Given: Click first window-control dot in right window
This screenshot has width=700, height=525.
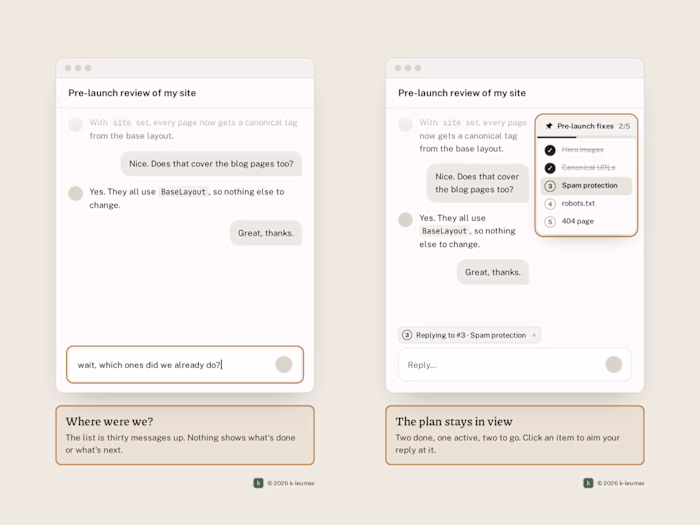Looking at the screenshot, I should point(398,68).
